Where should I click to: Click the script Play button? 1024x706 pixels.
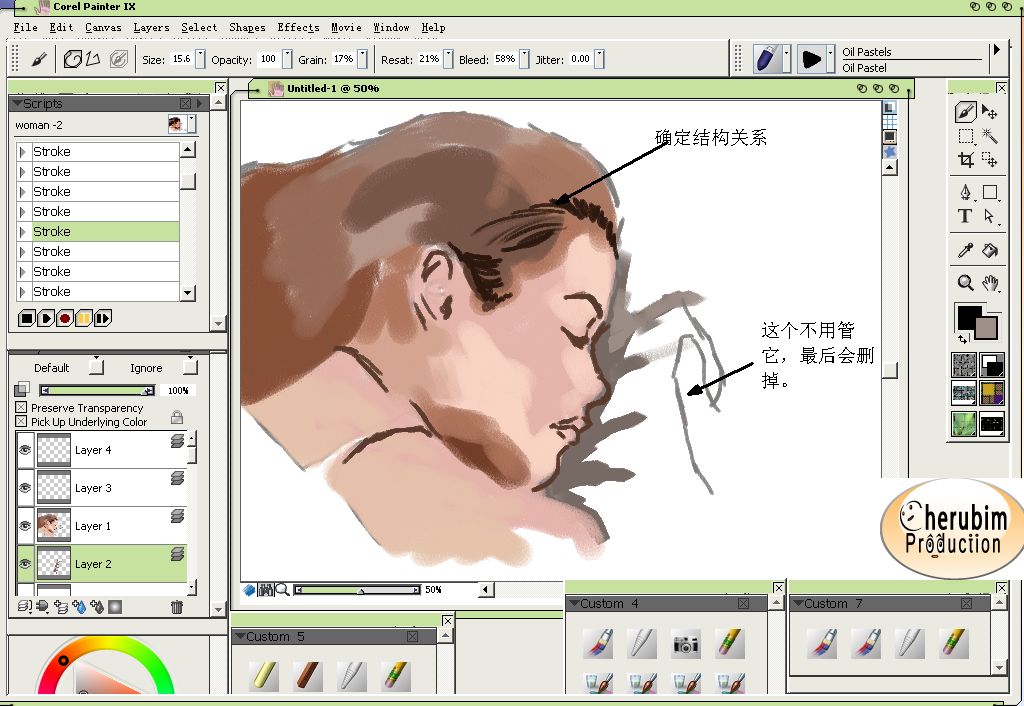click(46, 319)
